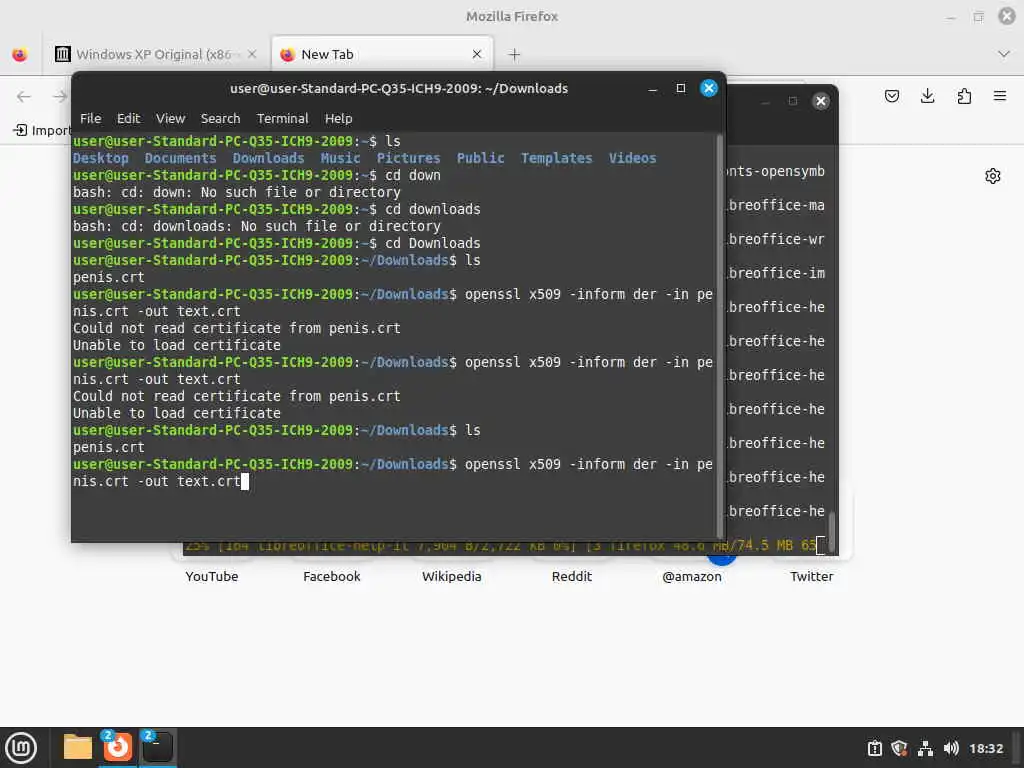Open Reddit shortcut
The image size is (1024, 768).
coord(571,576)
